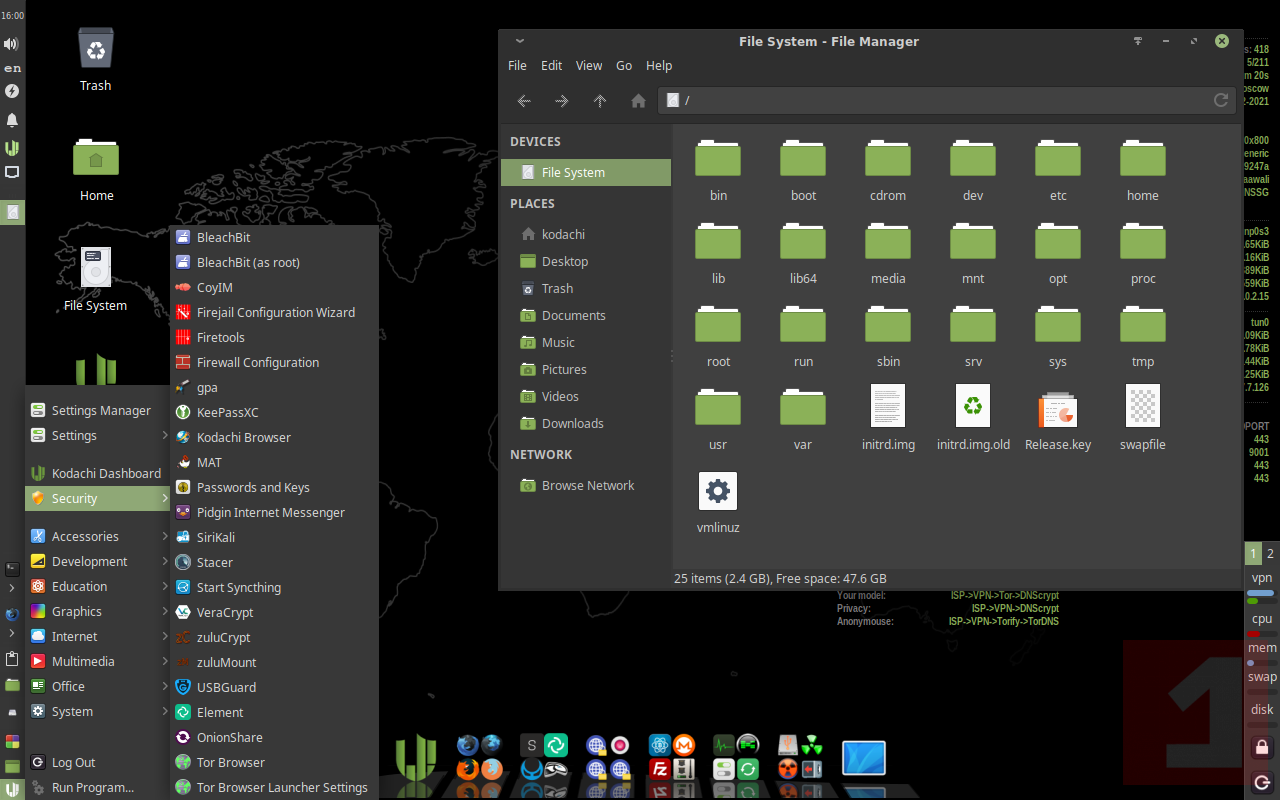1280x800 pixels.
Task: Click the home icon in File Manager toolbar
Action: 638,101
